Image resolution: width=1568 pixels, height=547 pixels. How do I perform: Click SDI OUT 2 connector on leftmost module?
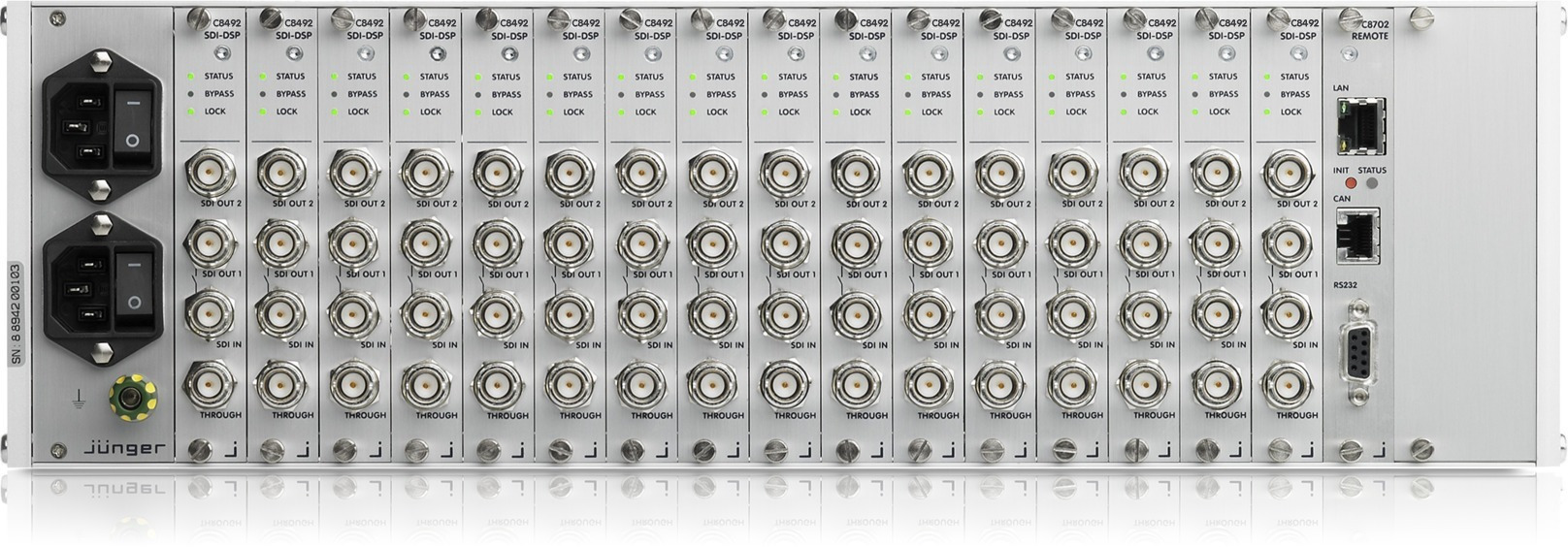tap(210, 174)
